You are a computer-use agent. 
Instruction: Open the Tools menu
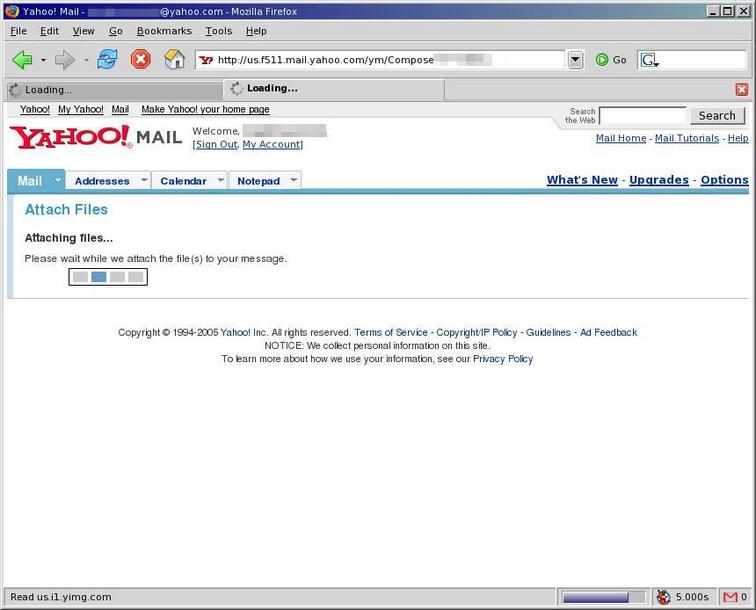pyautogui.click(x=218, y=31)
